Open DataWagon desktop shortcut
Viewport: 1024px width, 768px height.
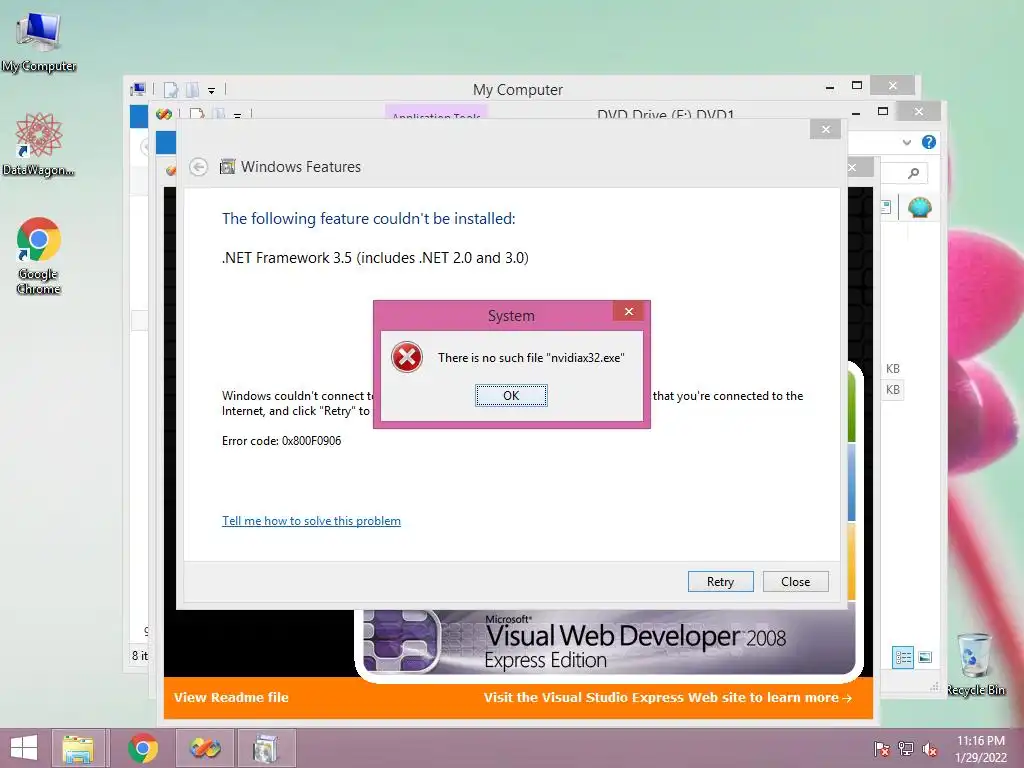(39, 145)
